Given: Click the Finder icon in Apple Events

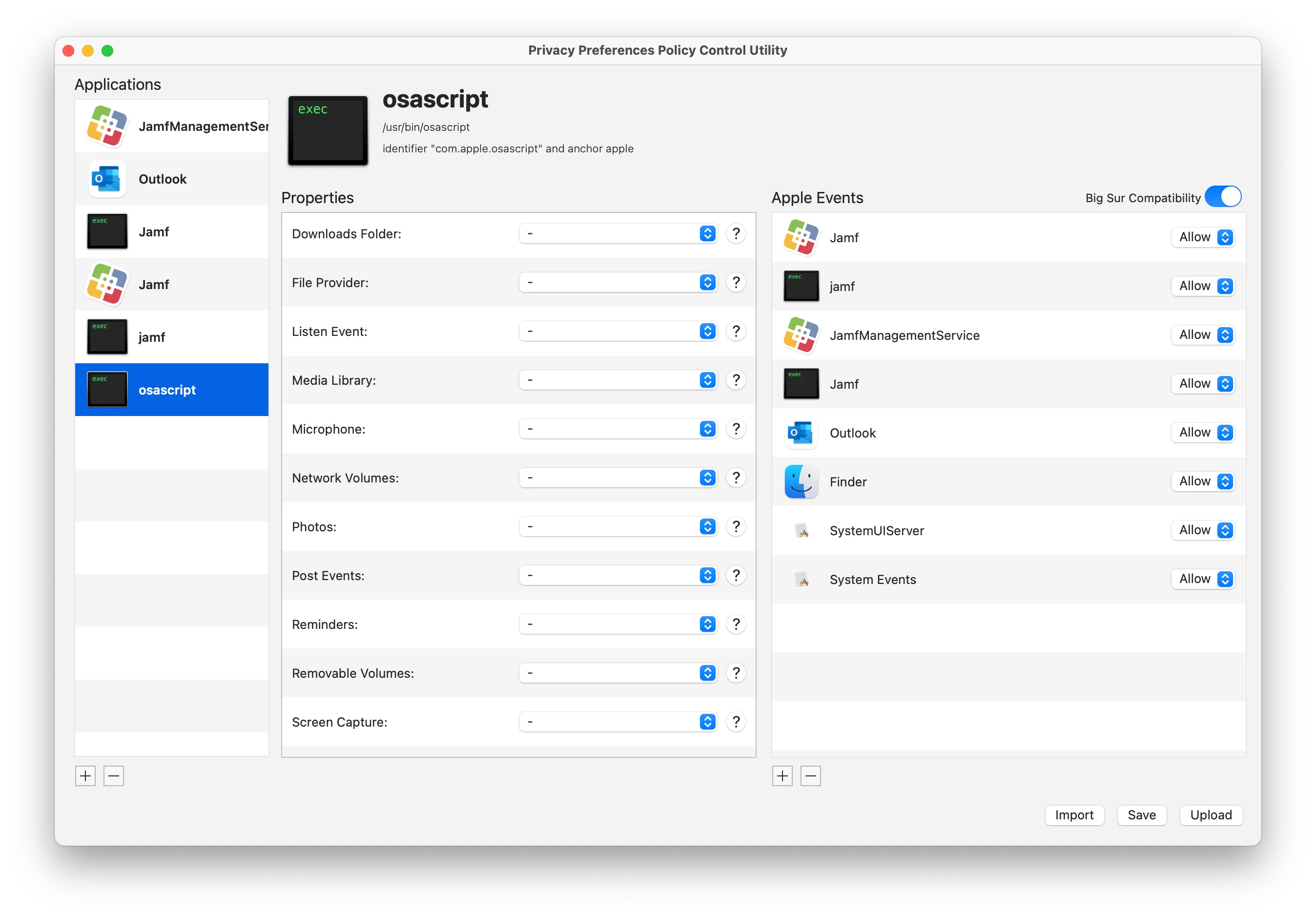Looking at the screenshot, I should [801, 481].
